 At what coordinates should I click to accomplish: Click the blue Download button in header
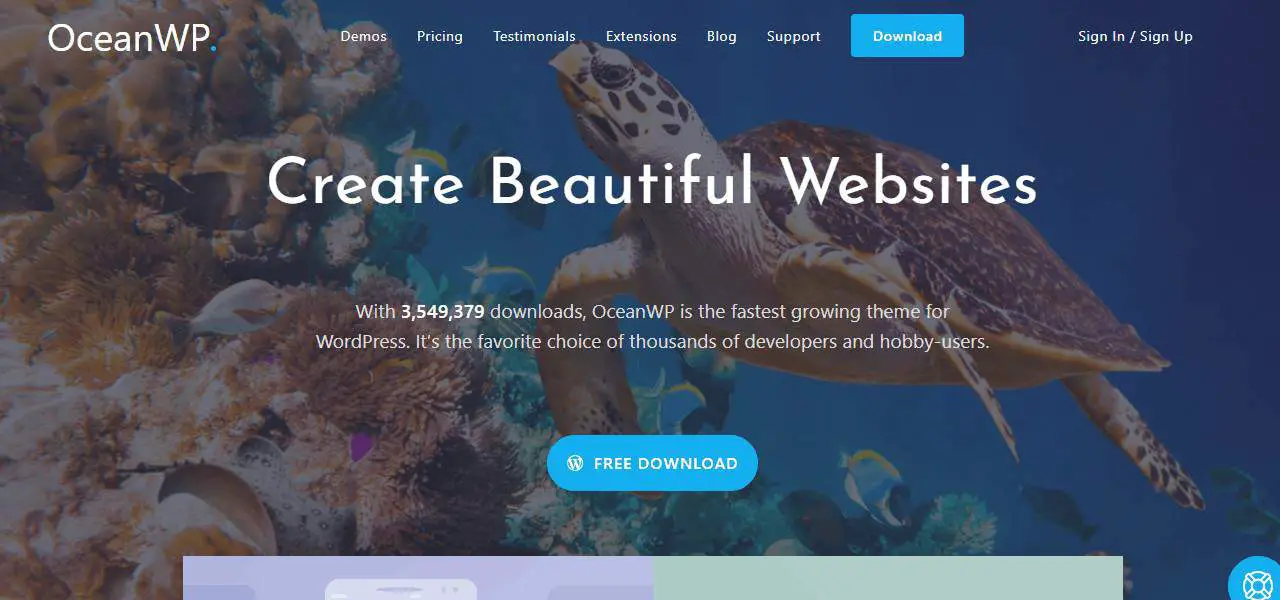pos(907,36)
